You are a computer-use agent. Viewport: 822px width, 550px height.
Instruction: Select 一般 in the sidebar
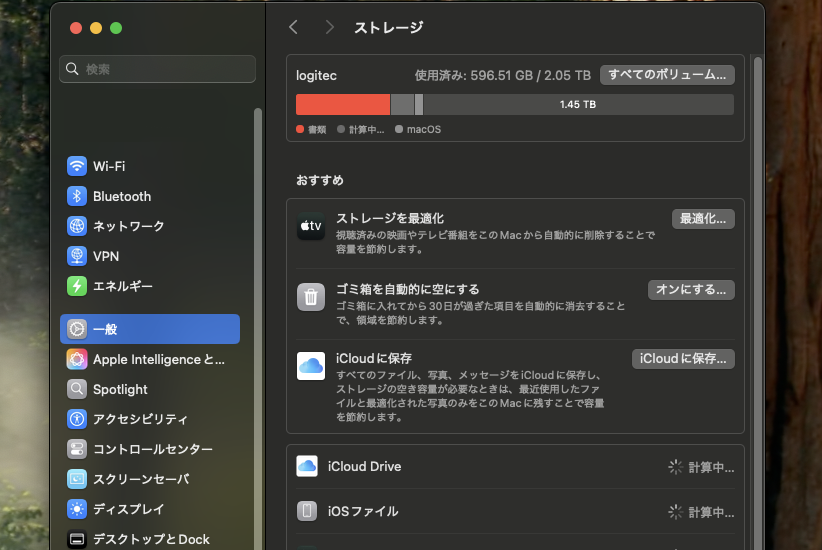150,329
